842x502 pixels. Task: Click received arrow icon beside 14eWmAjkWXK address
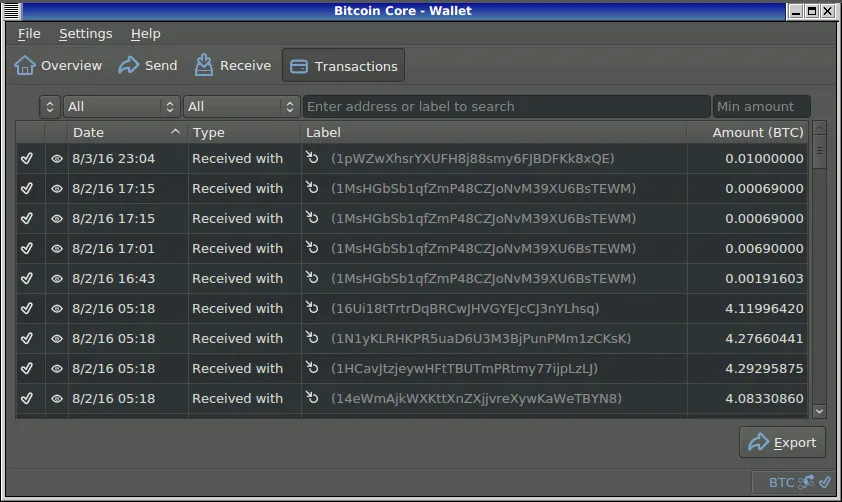pyautogui.click(x=312, y=397)
